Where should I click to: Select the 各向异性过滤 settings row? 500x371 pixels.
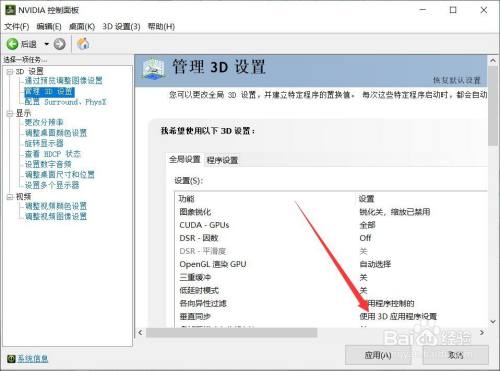coord(331,303)
